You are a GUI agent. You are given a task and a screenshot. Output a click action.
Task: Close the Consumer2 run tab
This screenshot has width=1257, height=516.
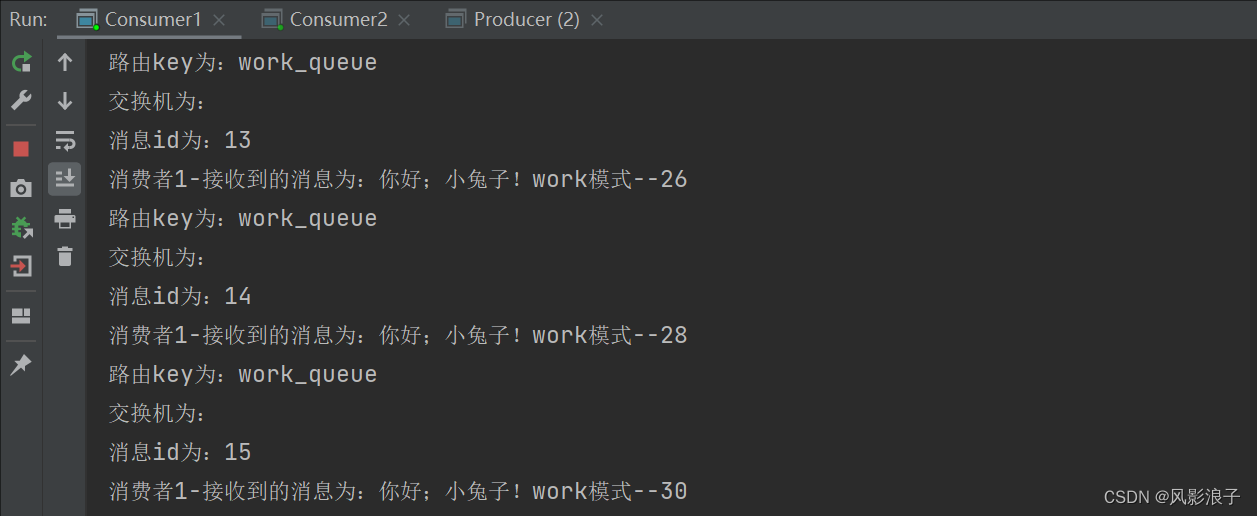pos(405,20)
